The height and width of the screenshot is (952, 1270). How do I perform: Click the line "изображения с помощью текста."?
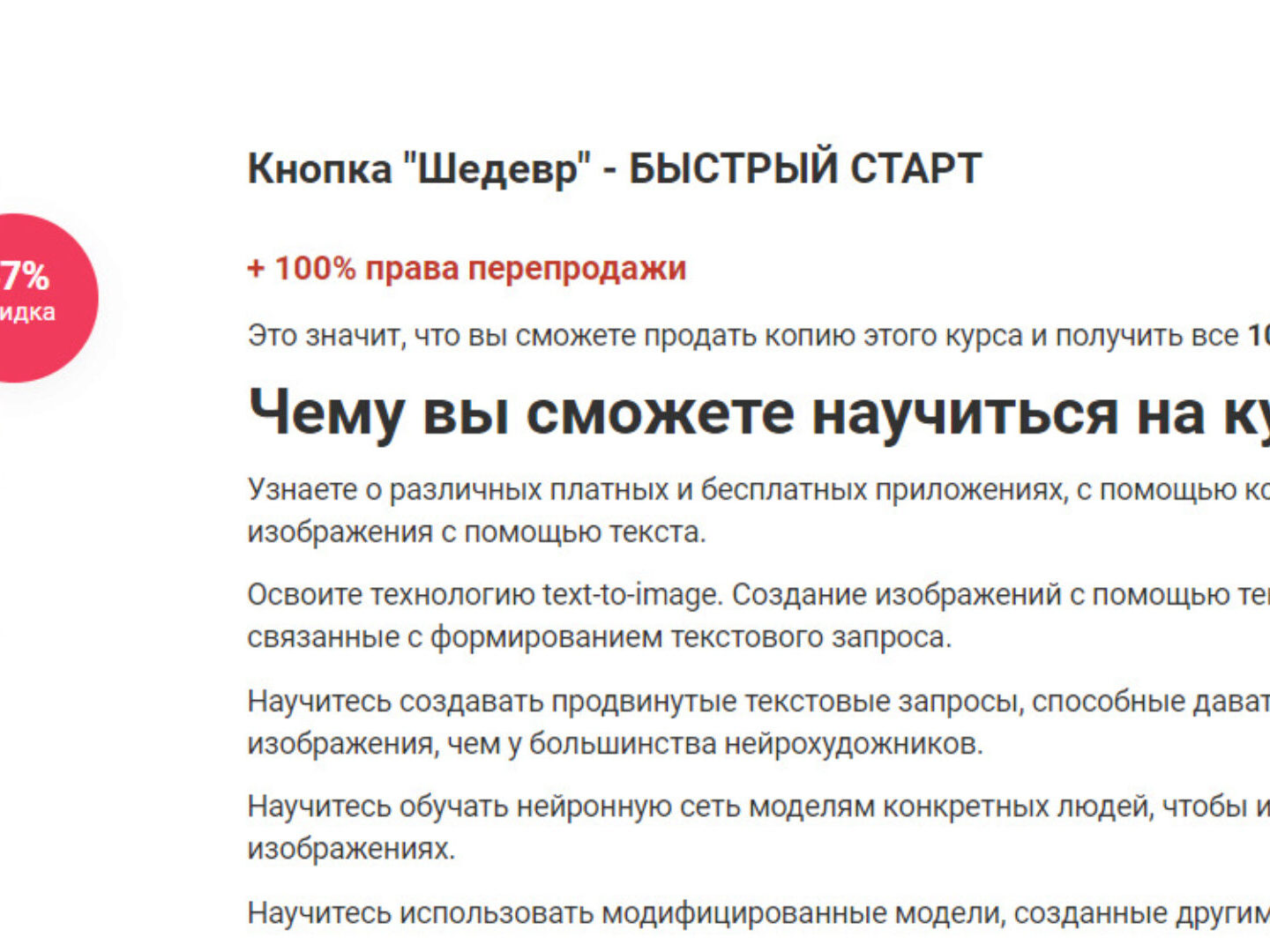[476, 532]
